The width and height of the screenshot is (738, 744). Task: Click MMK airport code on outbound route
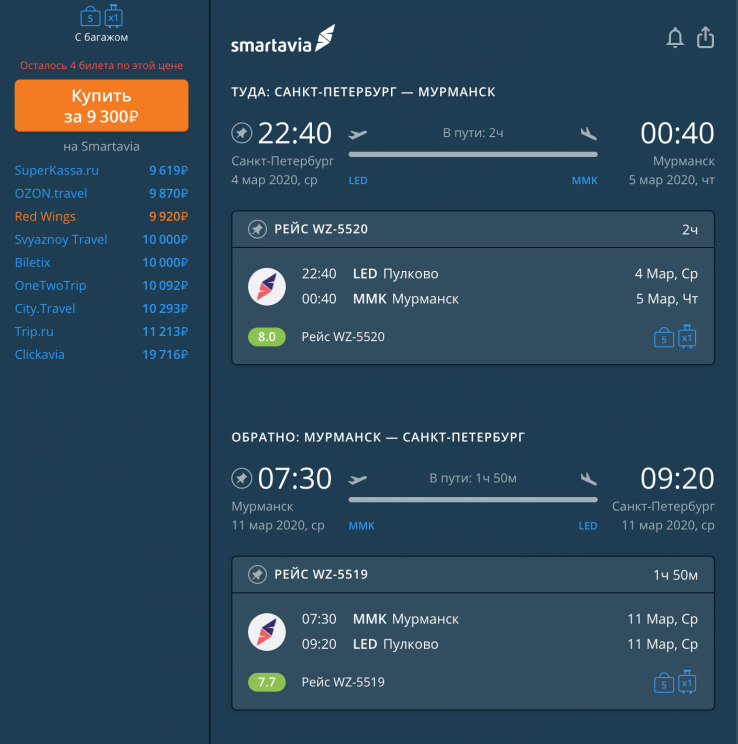[x=584, y=181]
